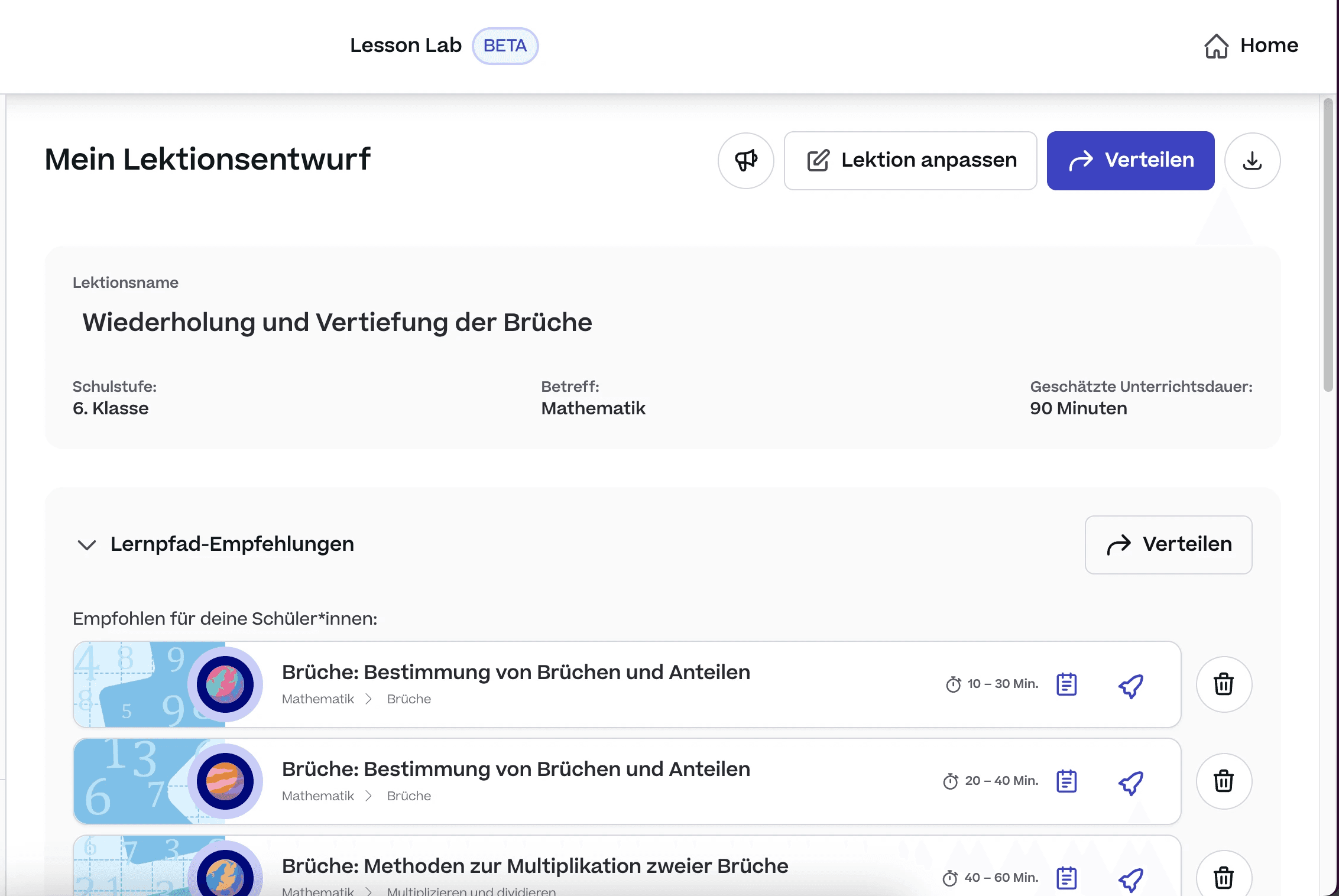The width and height of the screenshot is (1339, 896).
Task: Expand the Mathematik breadcrumb chevron
Action: 369,699
